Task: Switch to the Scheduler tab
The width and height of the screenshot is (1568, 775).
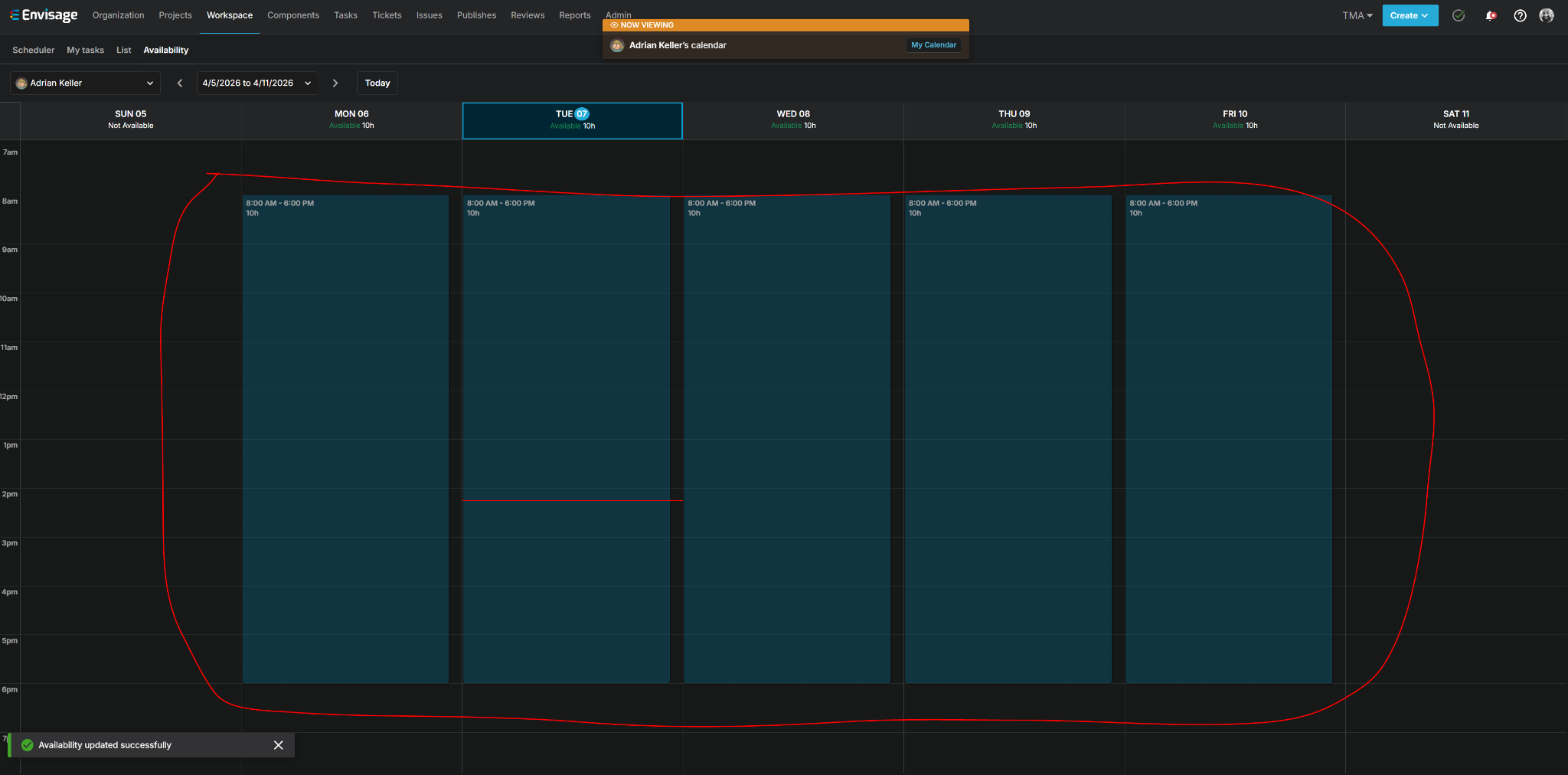Action: point(34,50)
